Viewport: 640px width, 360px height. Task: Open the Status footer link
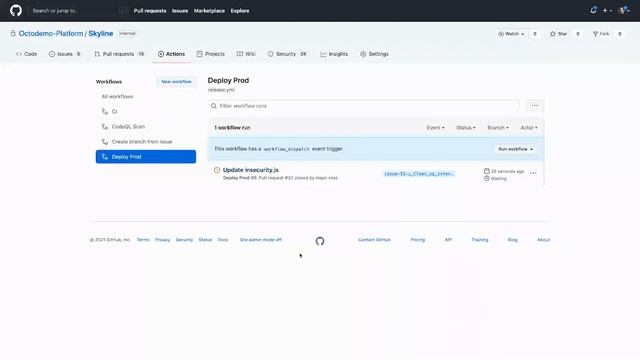pos(205,240)
